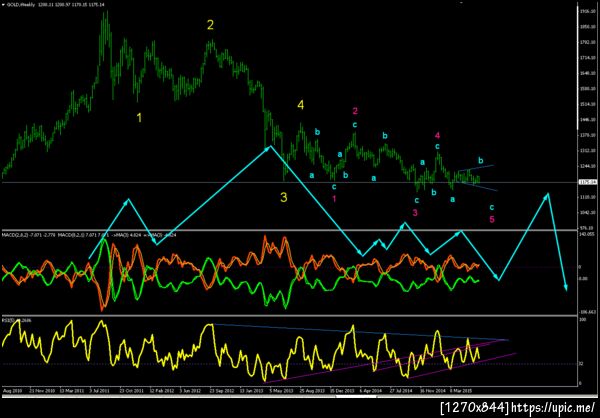This screenshot has width=600, height=418.
Task: Click the 23 Sep 2012 date label
Action: coord(220,391)
